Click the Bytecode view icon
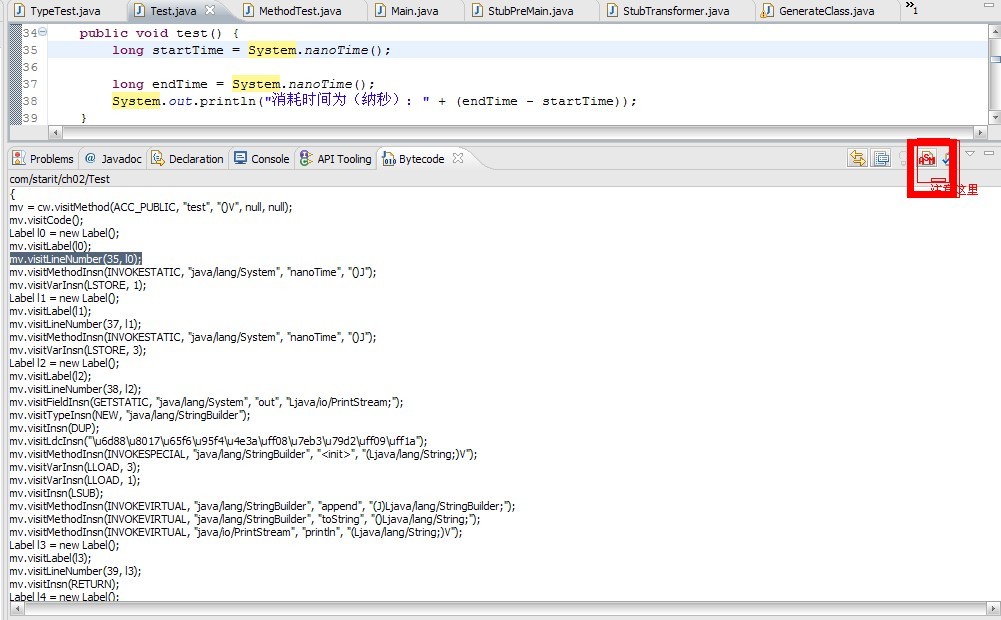Screen dimensions: 1001x620 (x=388, y=159)
